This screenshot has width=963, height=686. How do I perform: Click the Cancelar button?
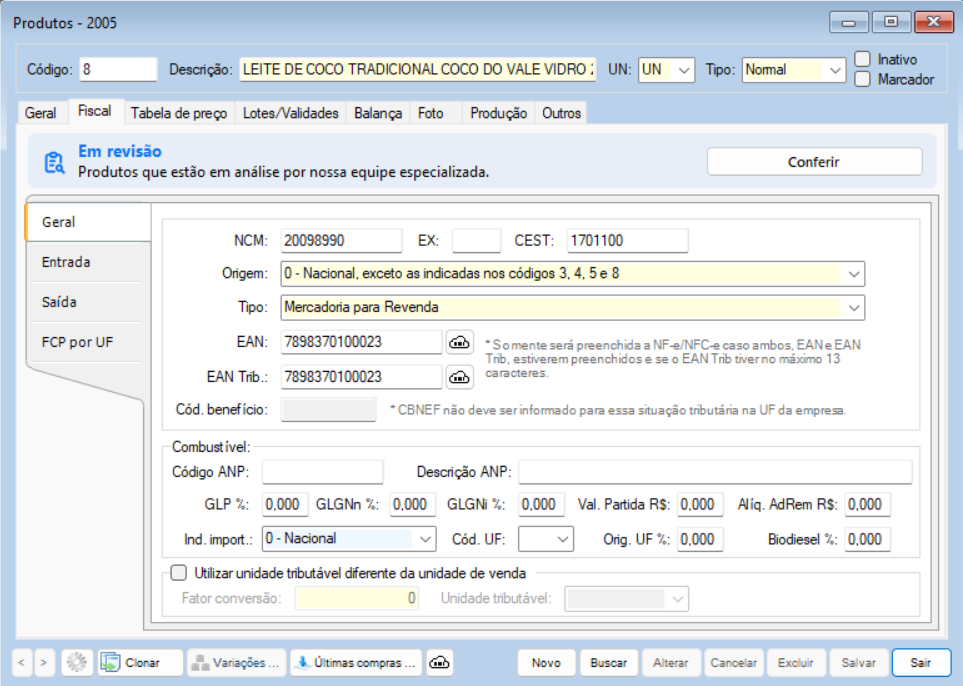point(733,663)
